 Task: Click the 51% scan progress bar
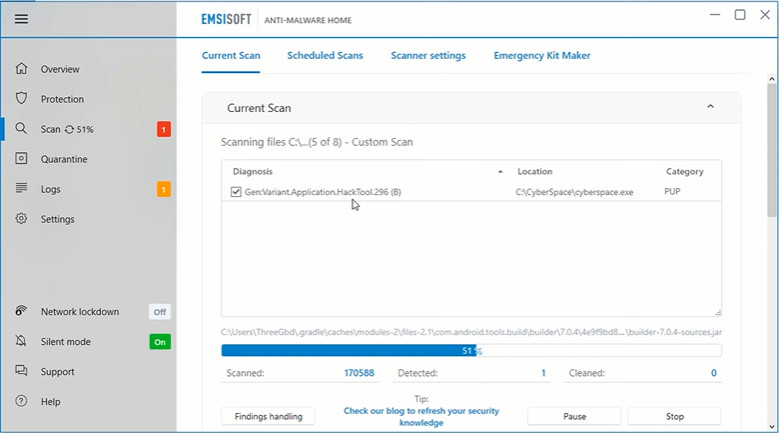click(x=471, y=351)
